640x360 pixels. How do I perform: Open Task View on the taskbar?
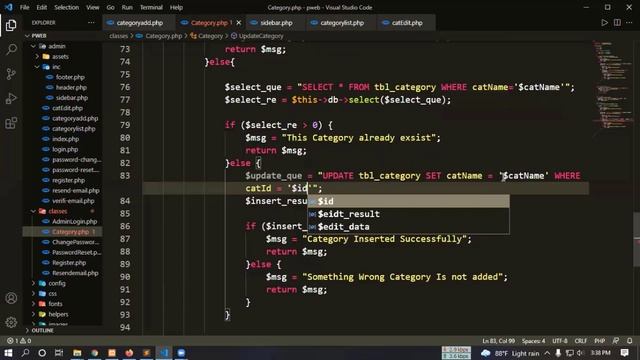(59, 353)
